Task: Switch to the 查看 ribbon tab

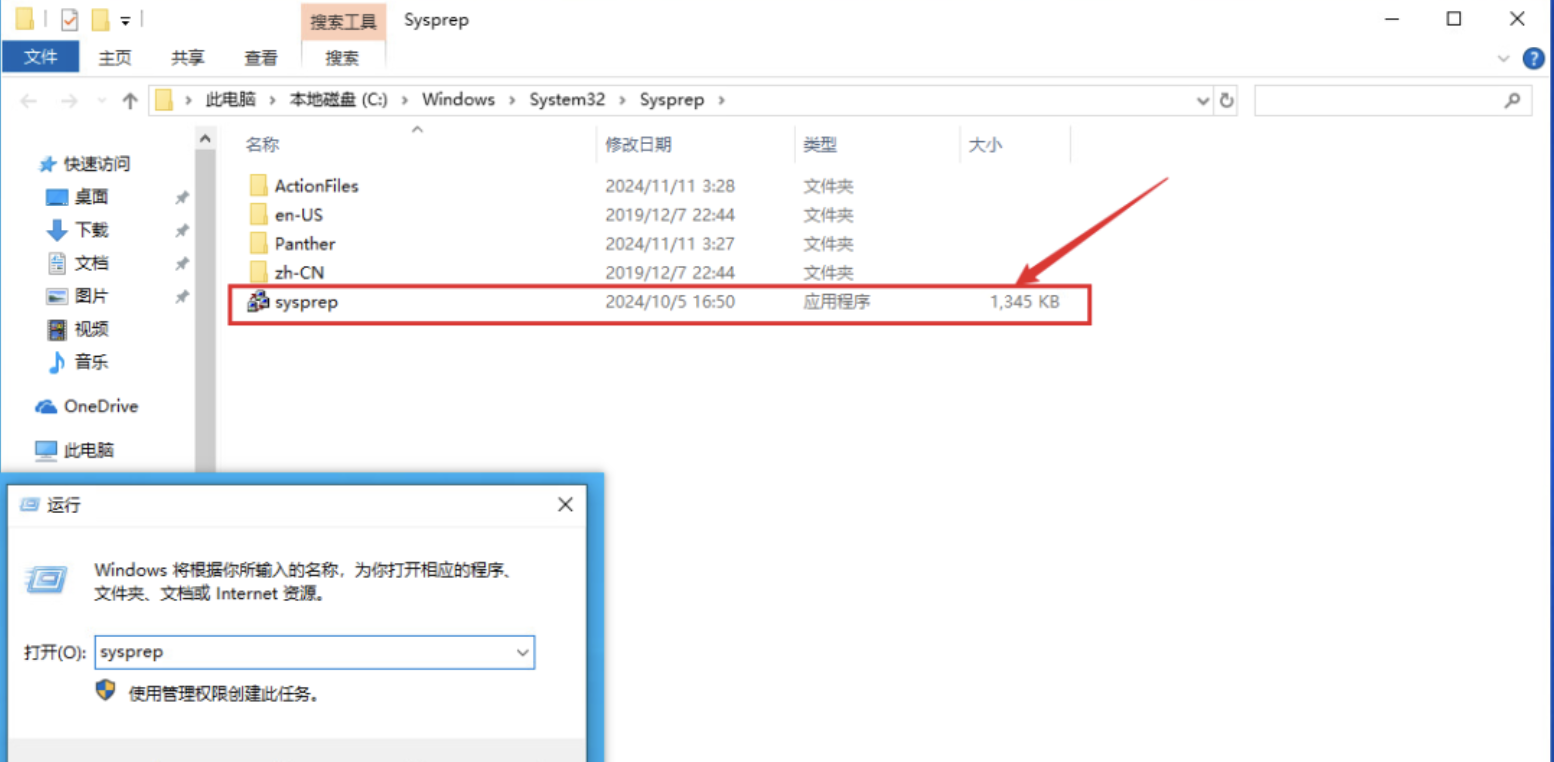Action: click(x=261, y=58)
